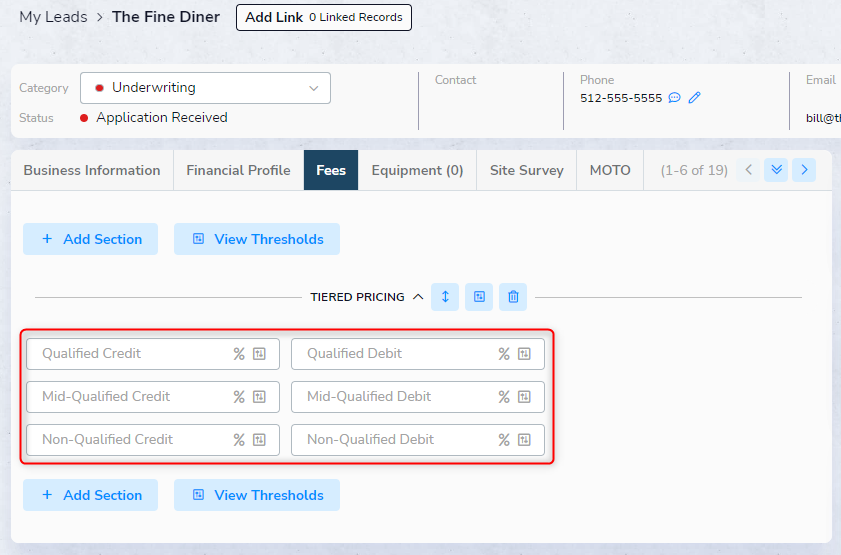
Task: Collapse the Tiered Pricing section chevron
Action: point(418,297)
